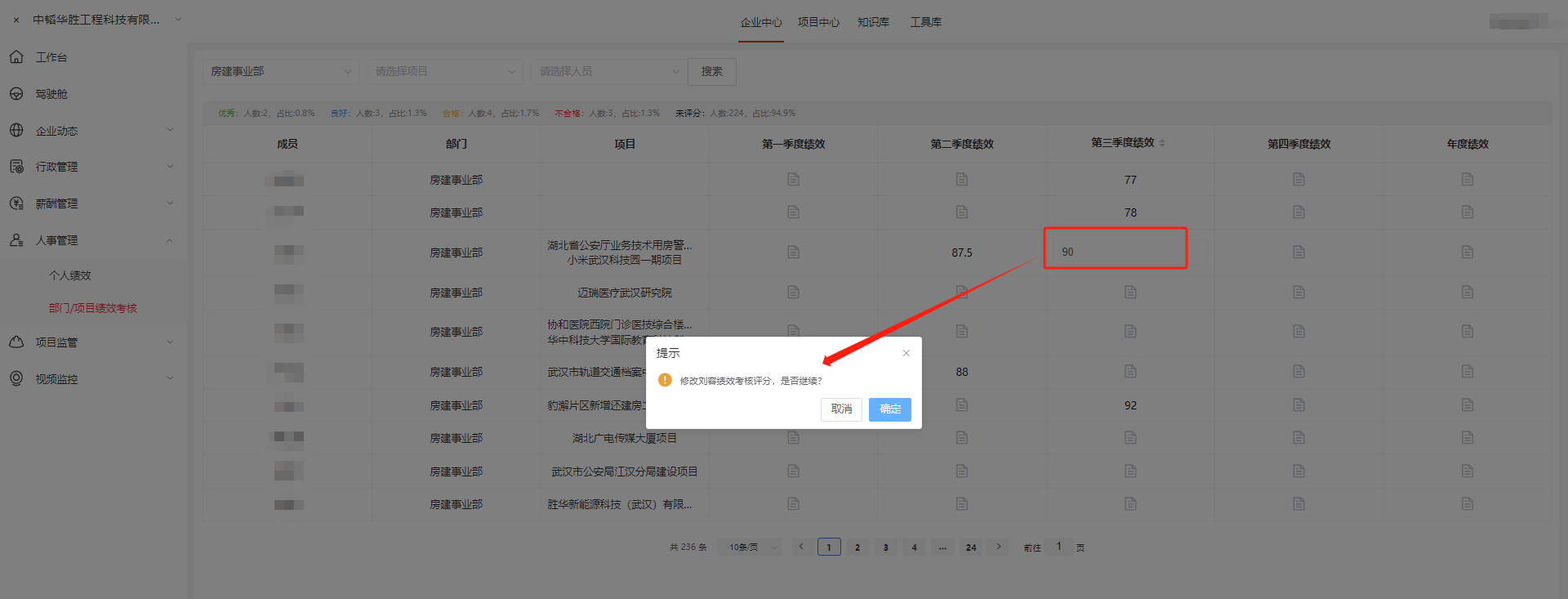Image resolution: width=1568 pixels, height=599 pixels.
Task: Open 豹澥片区 row fourth-quarter score icon
Action: pyautogui.click(x=1298, y=405)
